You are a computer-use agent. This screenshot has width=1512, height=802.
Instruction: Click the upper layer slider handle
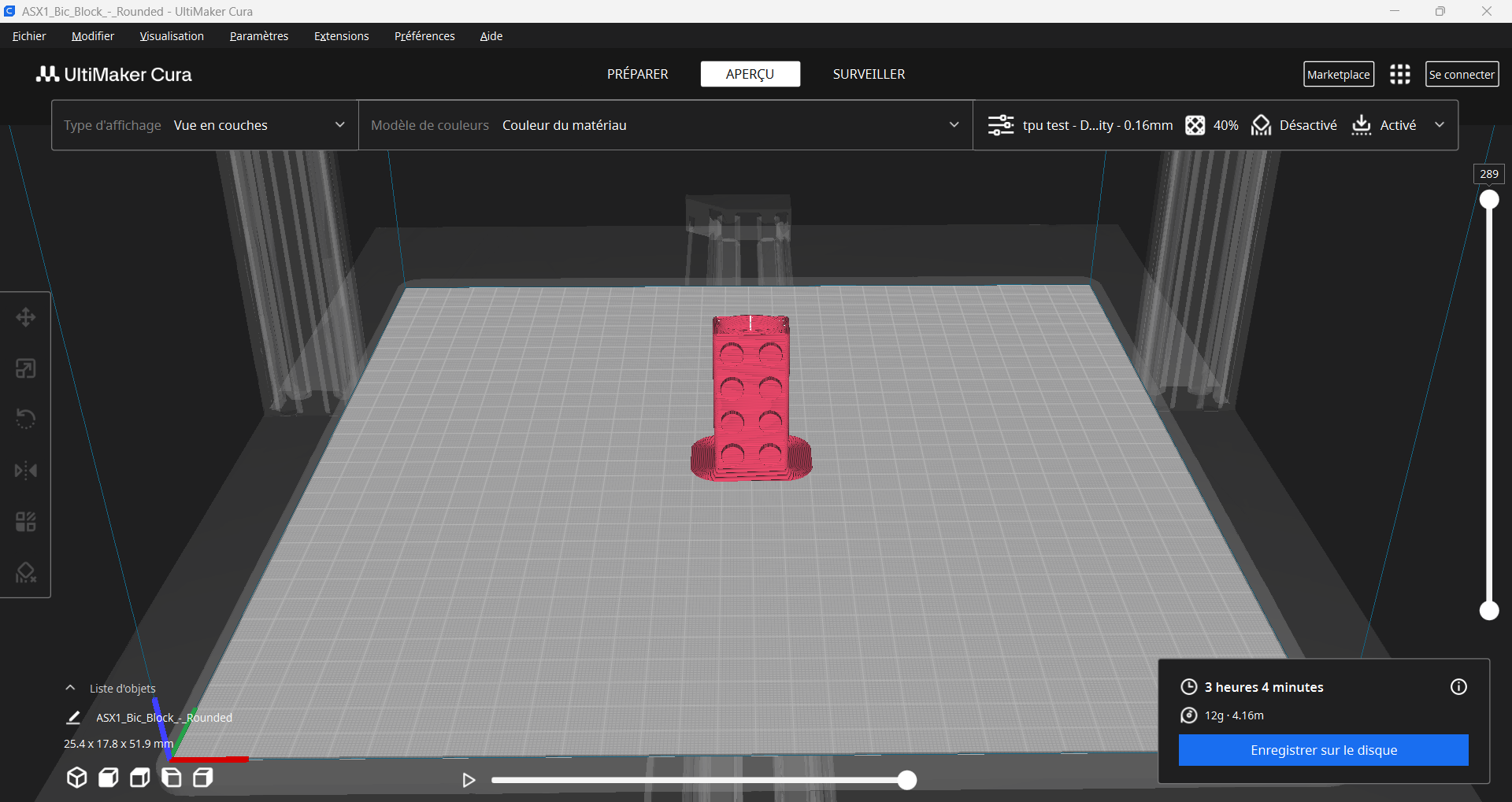pyautogui.click(x=1489, y=200)
